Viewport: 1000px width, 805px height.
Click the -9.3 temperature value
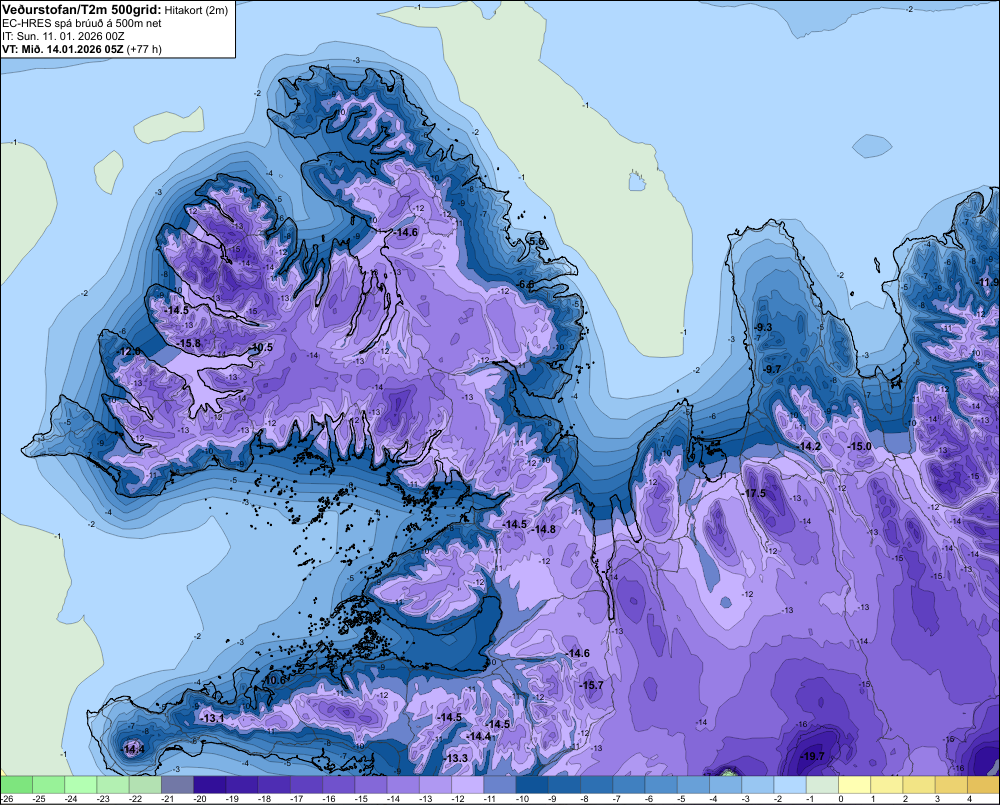click(x=761, y=327)
